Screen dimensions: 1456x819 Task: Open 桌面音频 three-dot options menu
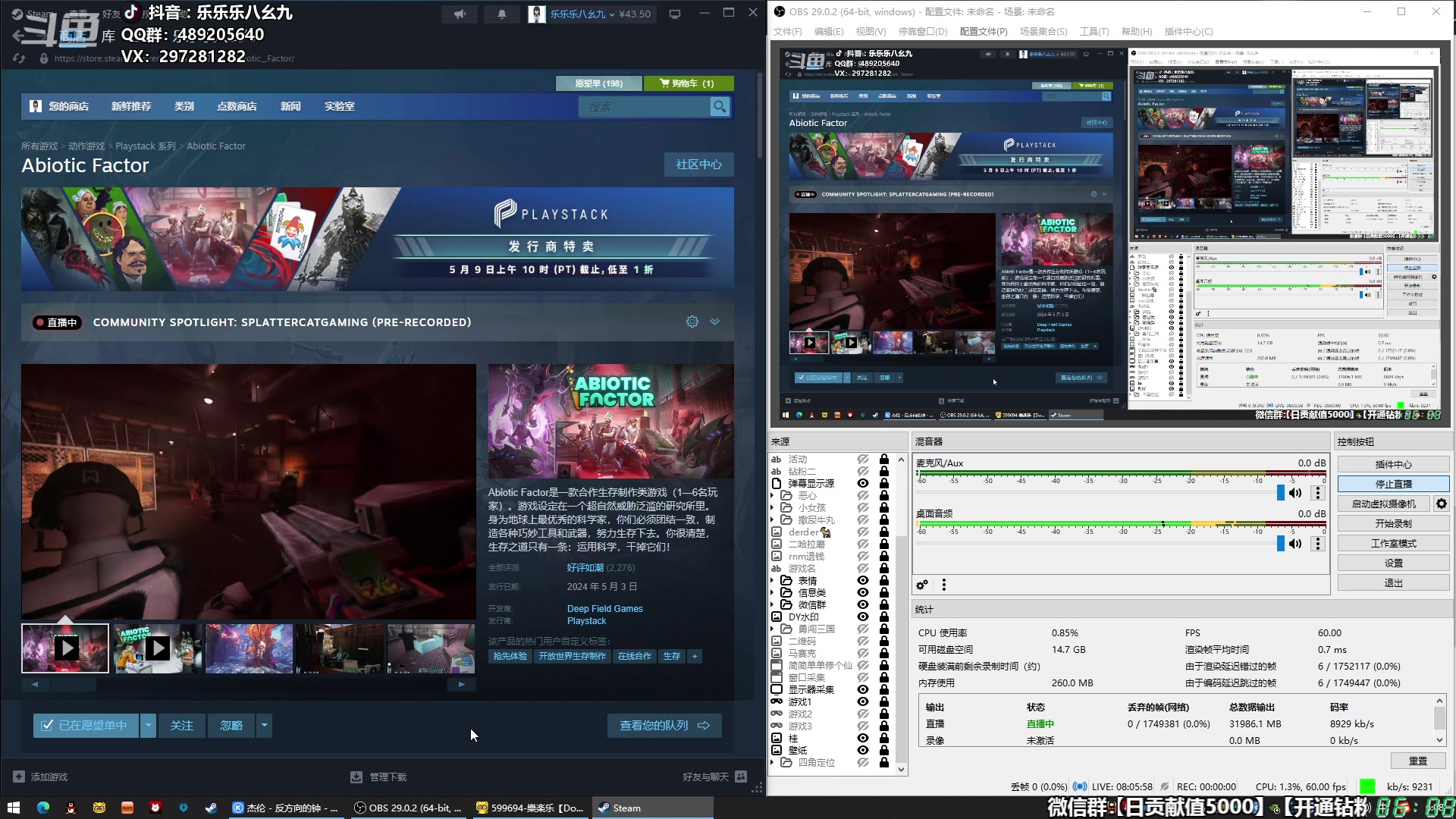[x=1318, y=544]
